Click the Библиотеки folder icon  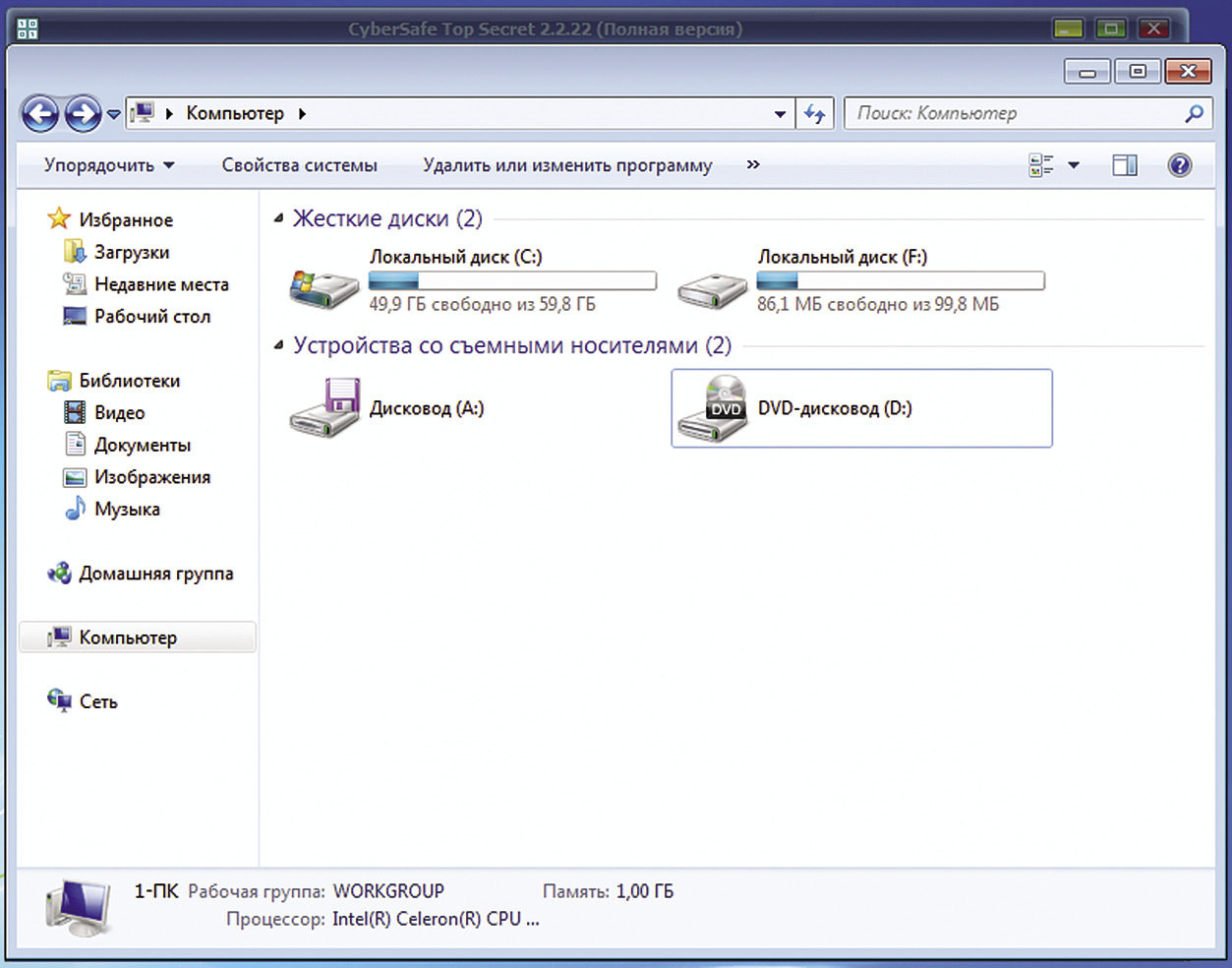pyautogui.click(x=59, y=380)
